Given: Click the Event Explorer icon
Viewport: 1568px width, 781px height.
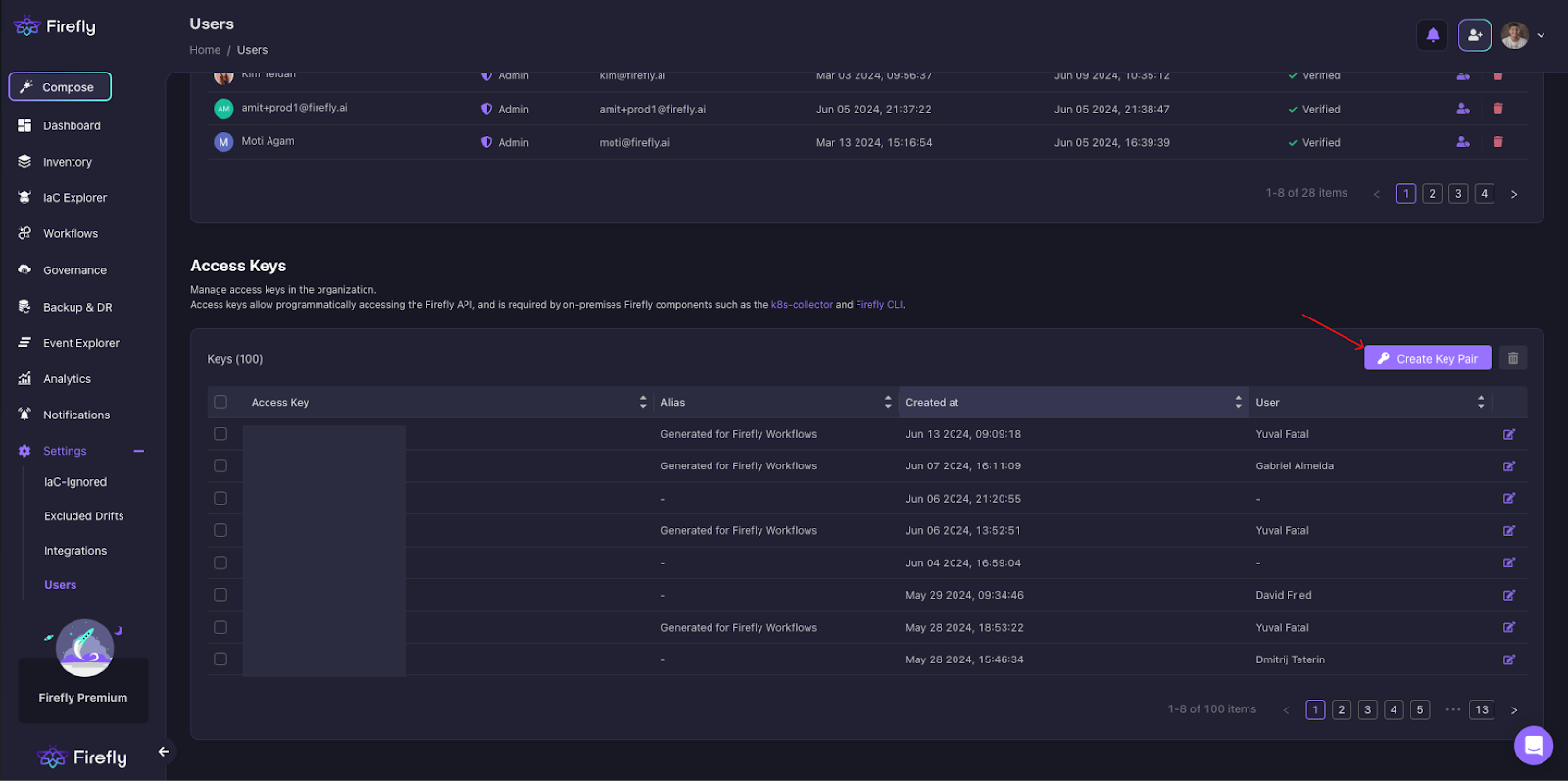Looking at the screenshot, I should [24, 343].
